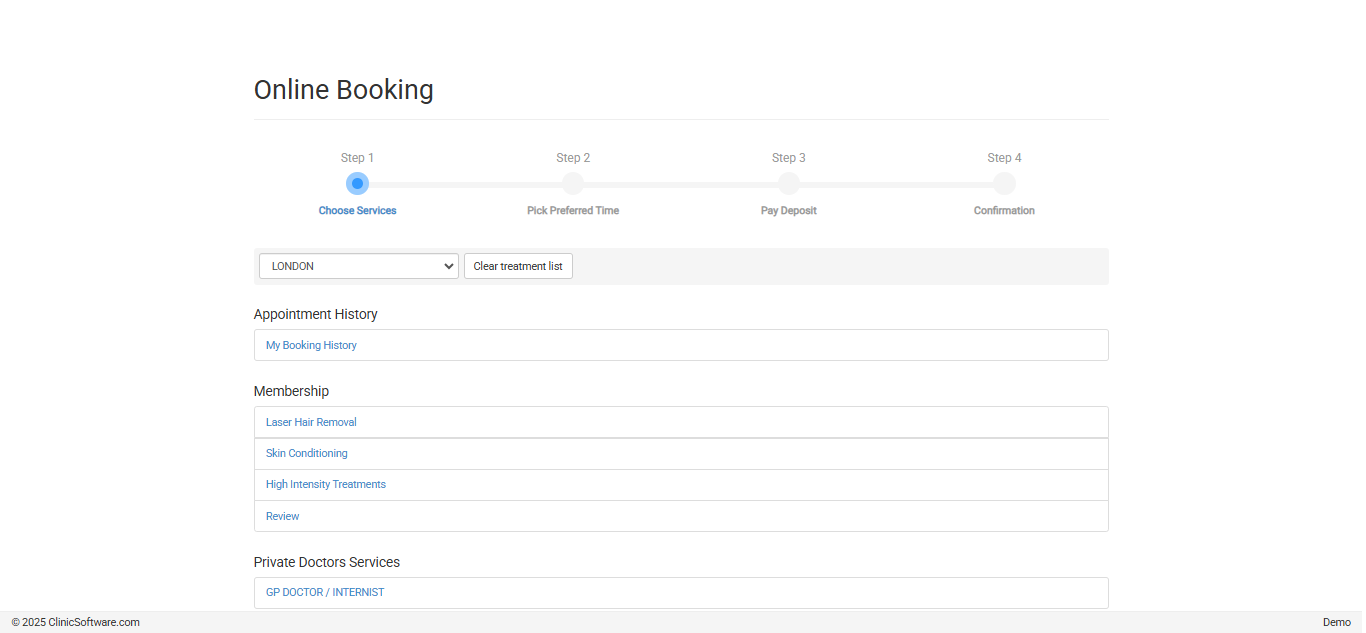Click the Step 4 progress circle
1366x633 pixels.
1004,183
